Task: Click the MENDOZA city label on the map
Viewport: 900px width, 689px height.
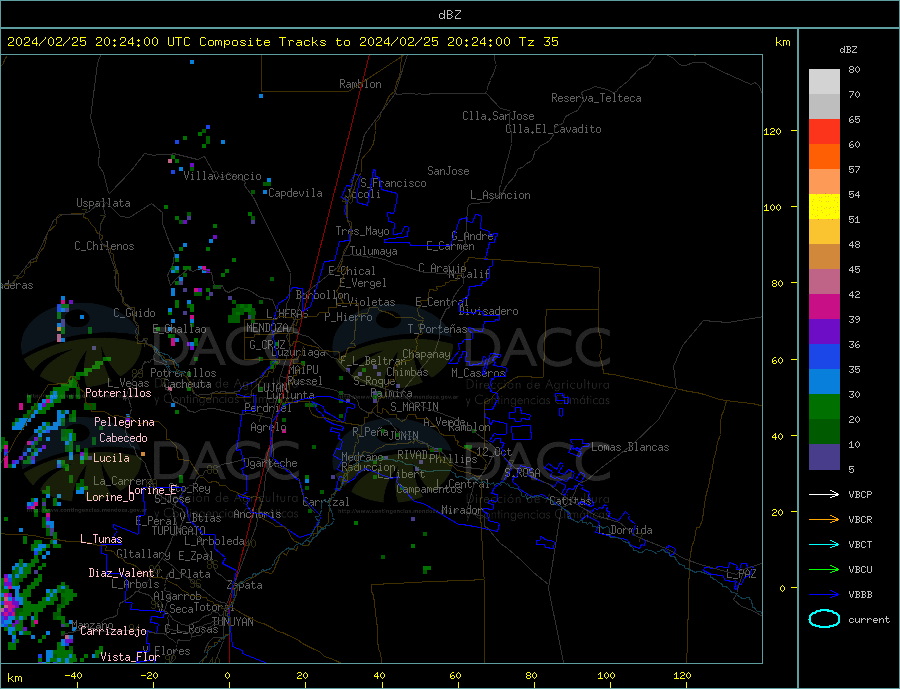Action: pyautogui.click(x=267, y=328)
